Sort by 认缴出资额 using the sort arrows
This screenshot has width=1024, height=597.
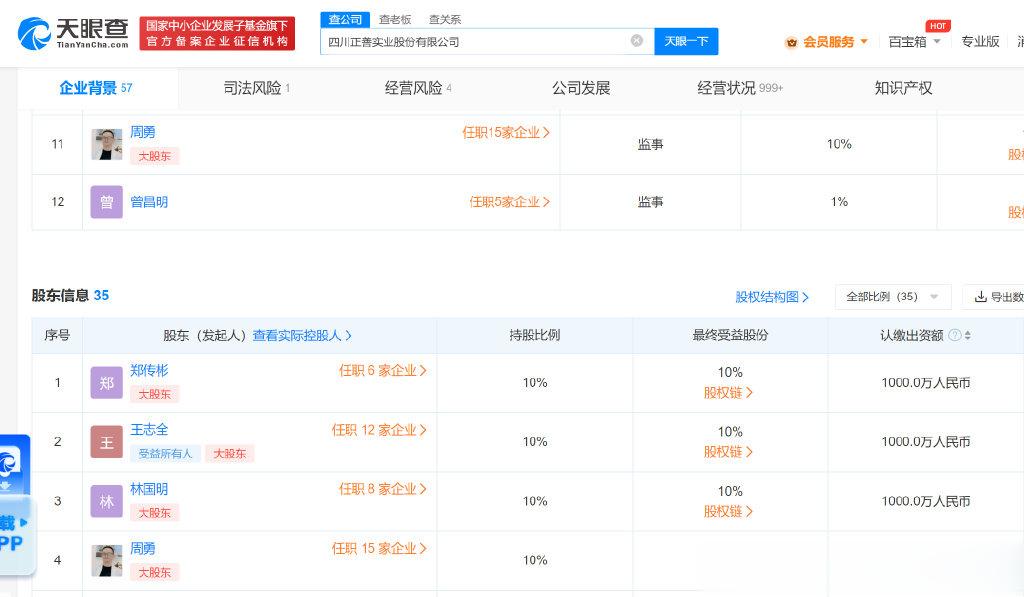[x=968, y=335]
